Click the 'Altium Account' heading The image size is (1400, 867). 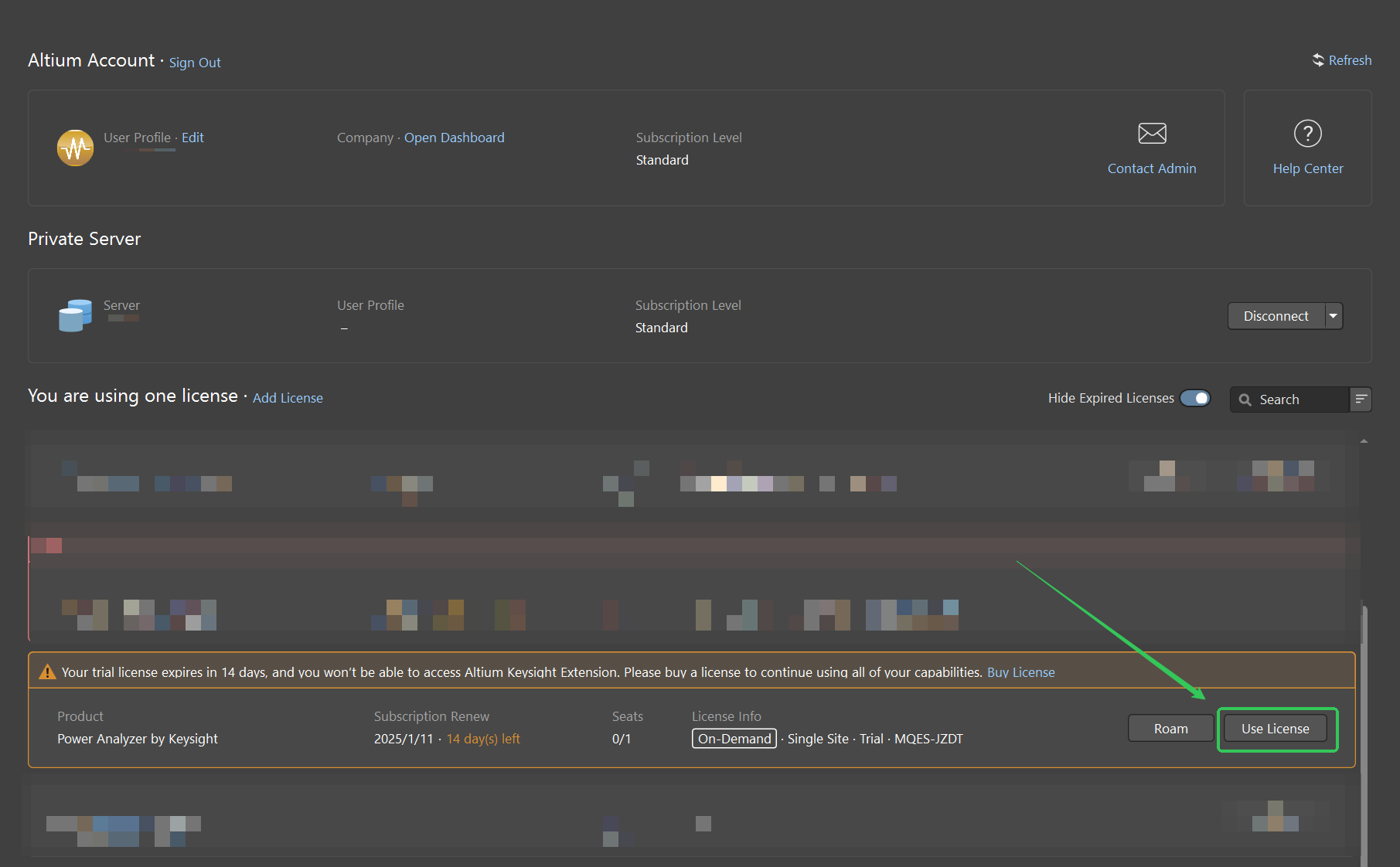[91, 60]
